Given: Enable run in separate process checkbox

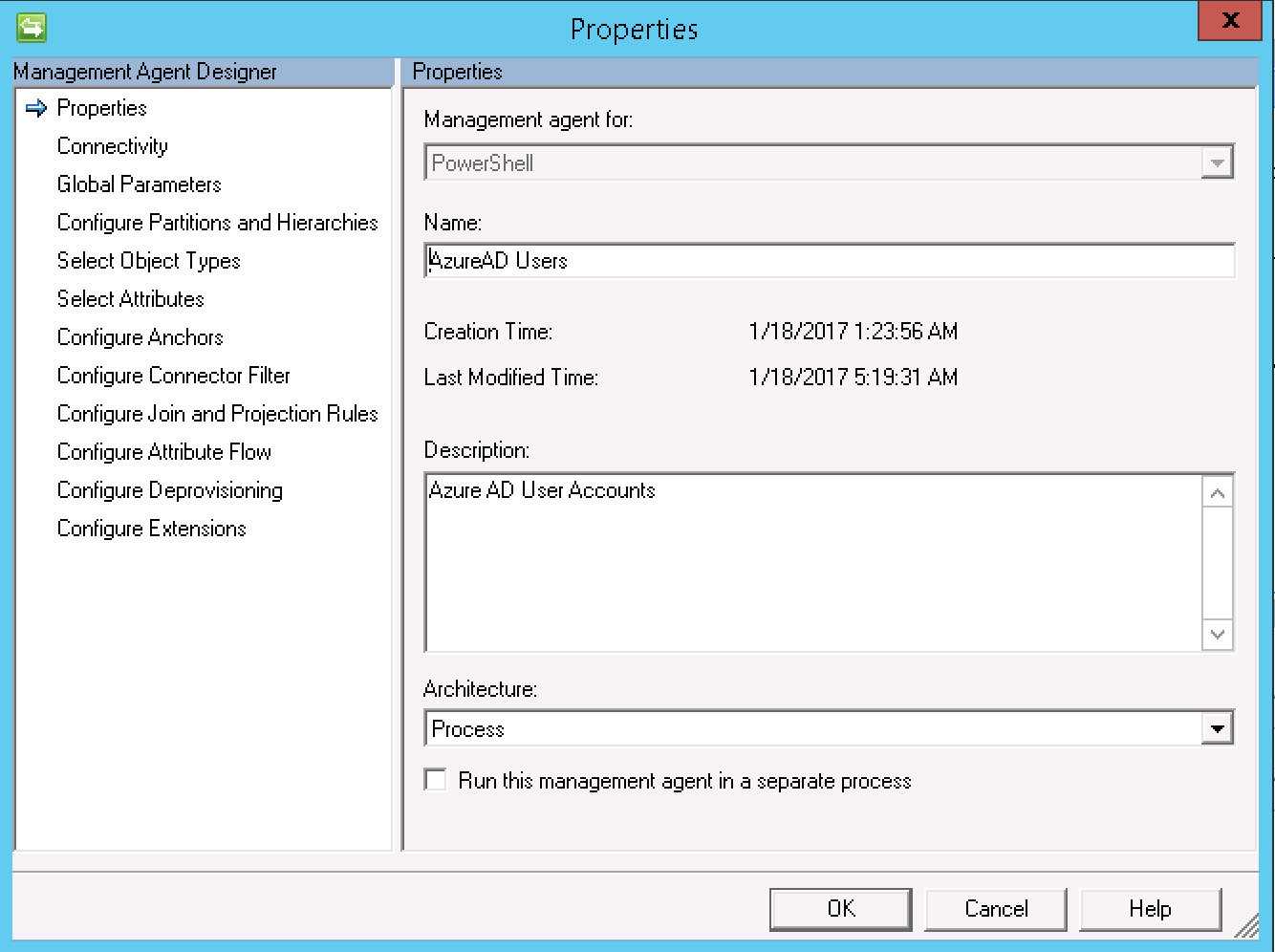Looking at the screenshot, I should [x=436, y=780].
